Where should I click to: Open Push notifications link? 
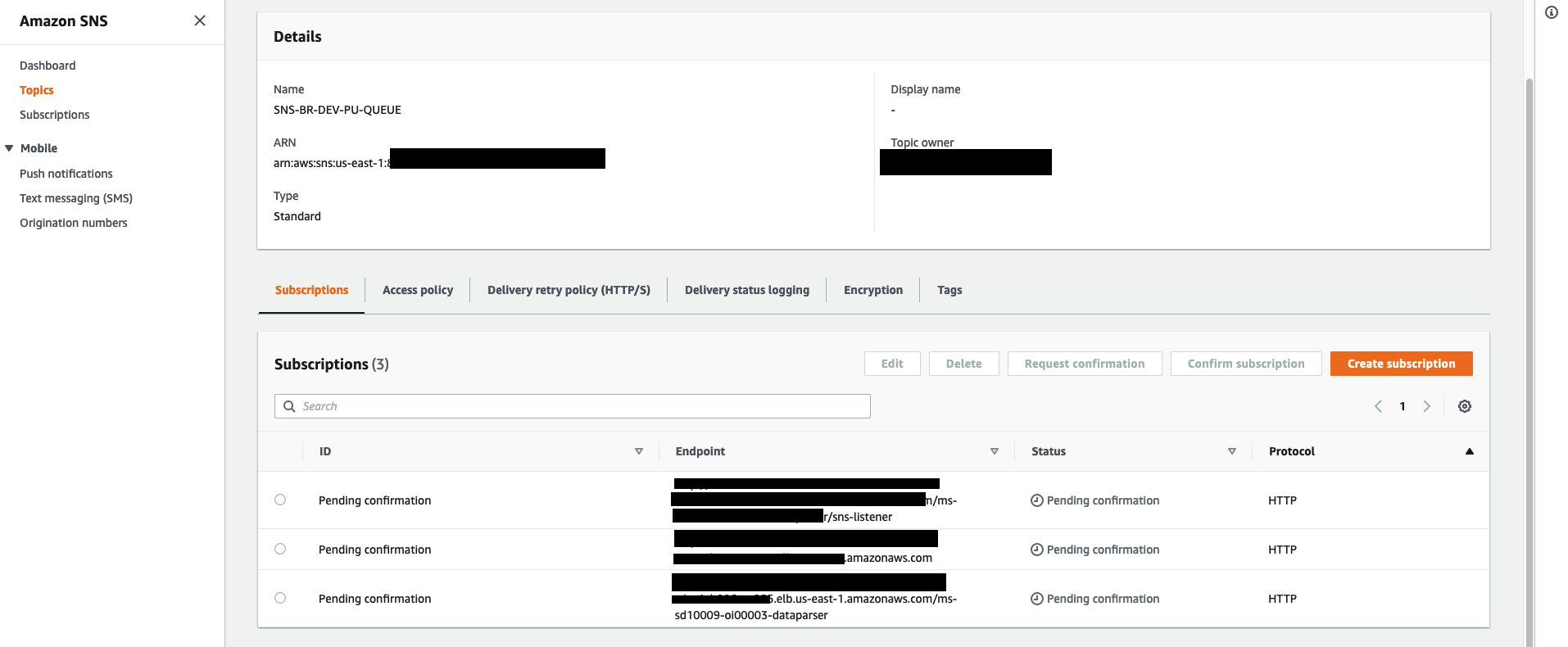(66, 174)
